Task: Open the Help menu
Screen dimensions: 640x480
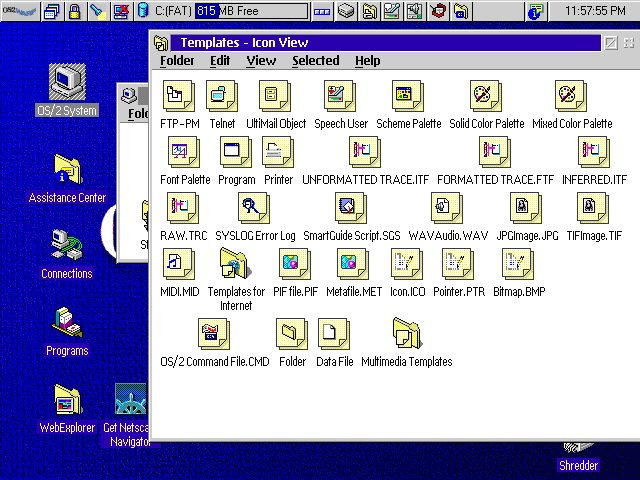Action: click(x=367, y=60)
